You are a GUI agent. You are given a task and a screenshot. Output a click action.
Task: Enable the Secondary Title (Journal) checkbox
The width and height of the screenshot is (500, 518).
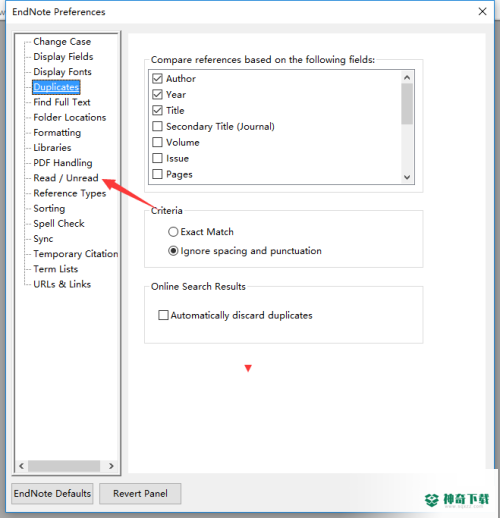coord(157,126)
